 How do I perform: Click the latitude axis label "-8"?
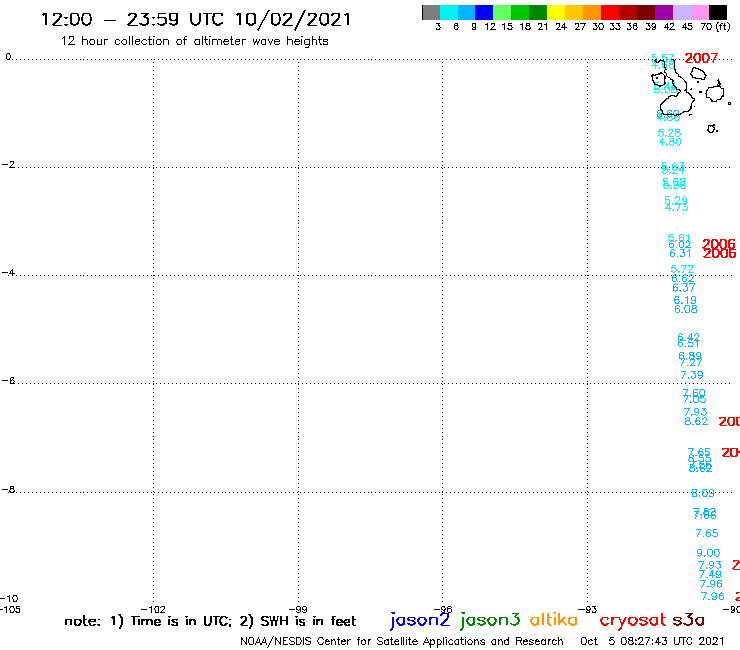(8, 490)
